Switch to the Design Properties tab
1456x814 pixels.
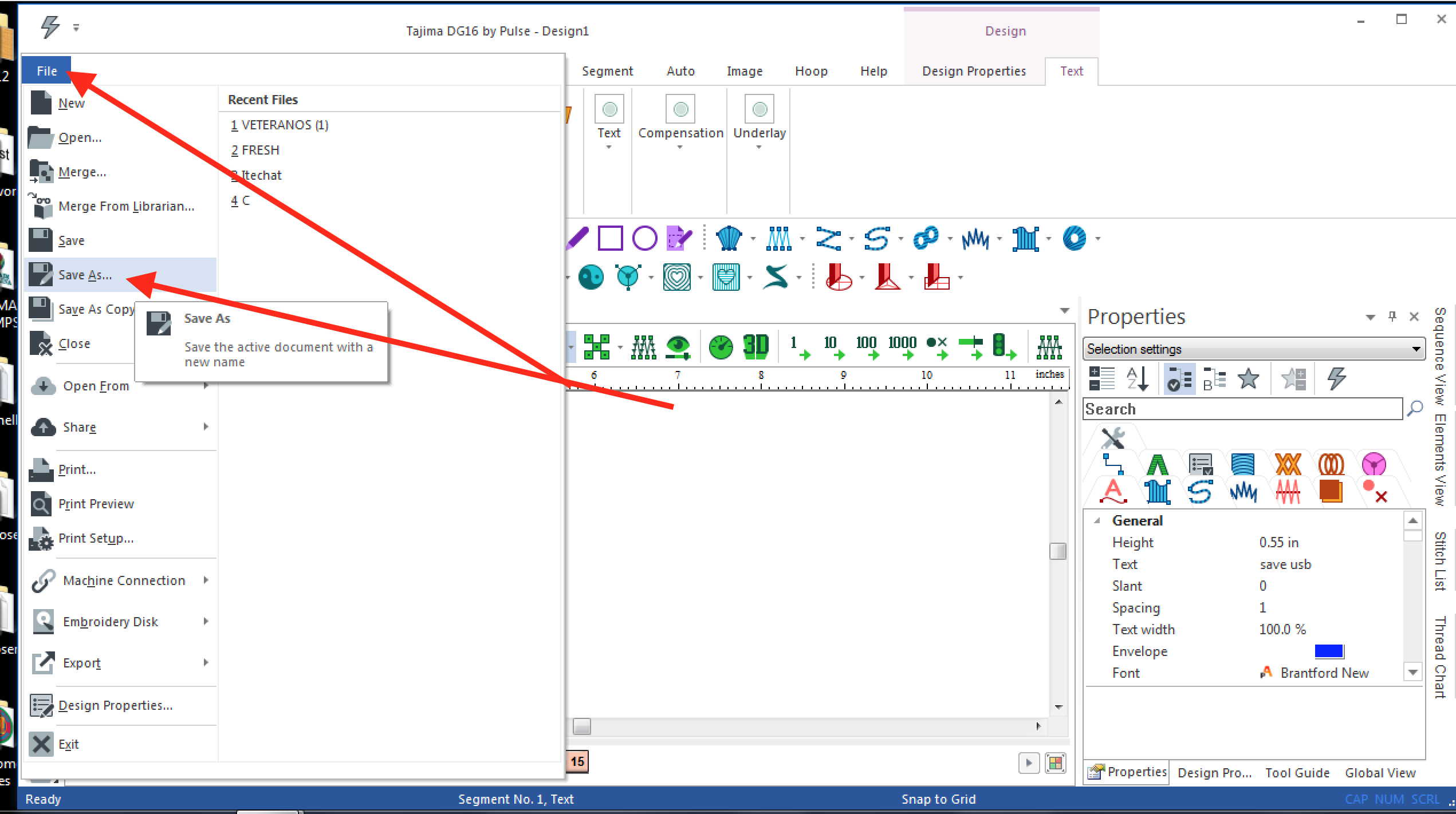click(x=974, y=71)
